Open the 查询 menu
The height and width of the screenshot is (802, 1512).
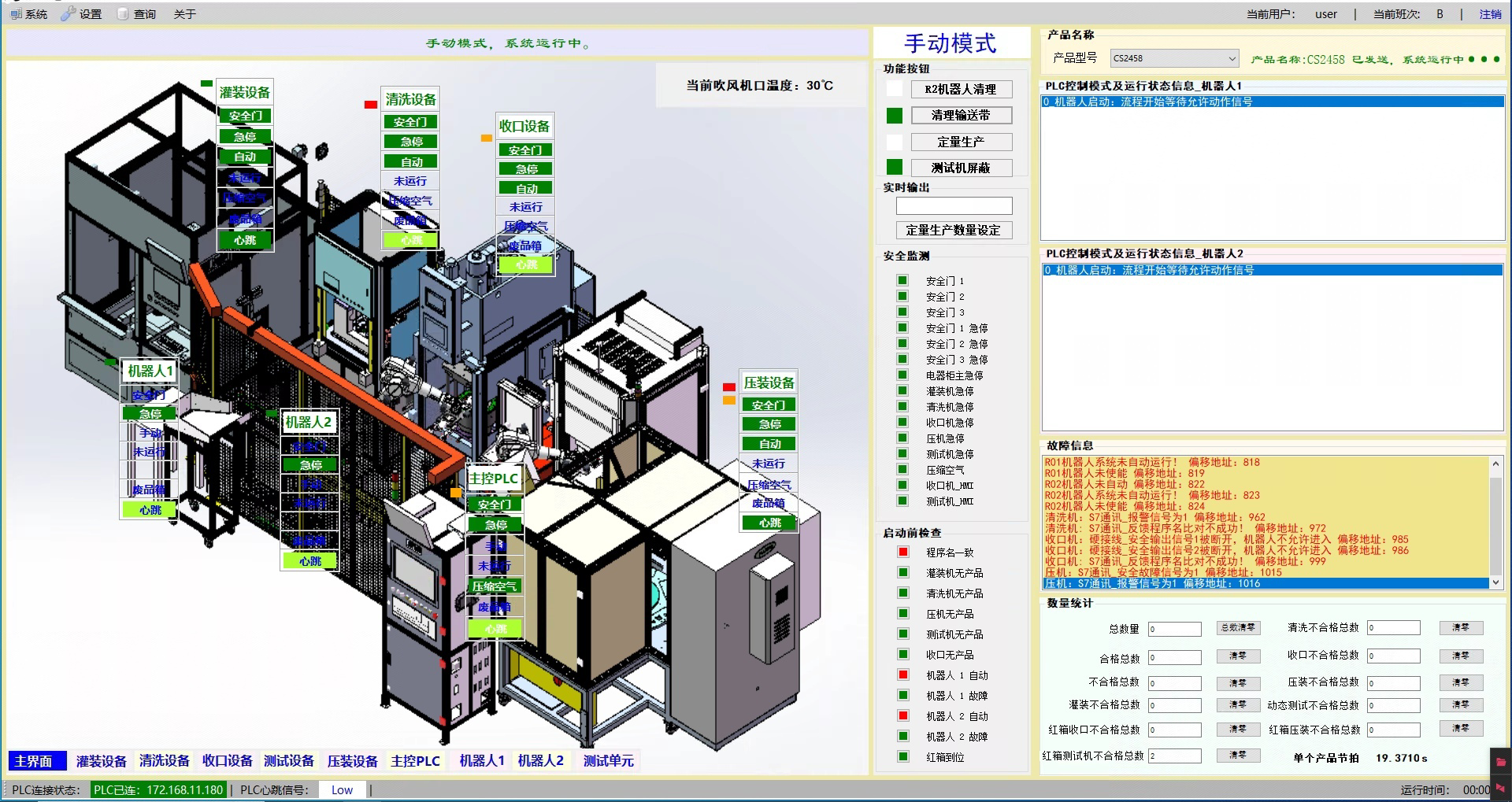coord(137,14)
